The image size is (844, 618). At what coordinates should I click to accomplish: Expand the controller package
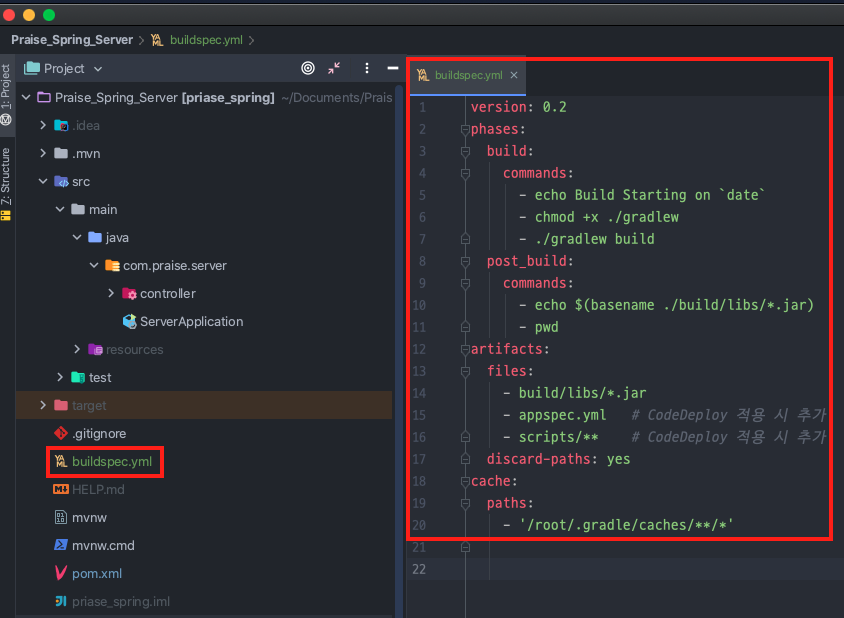point(112,293)
